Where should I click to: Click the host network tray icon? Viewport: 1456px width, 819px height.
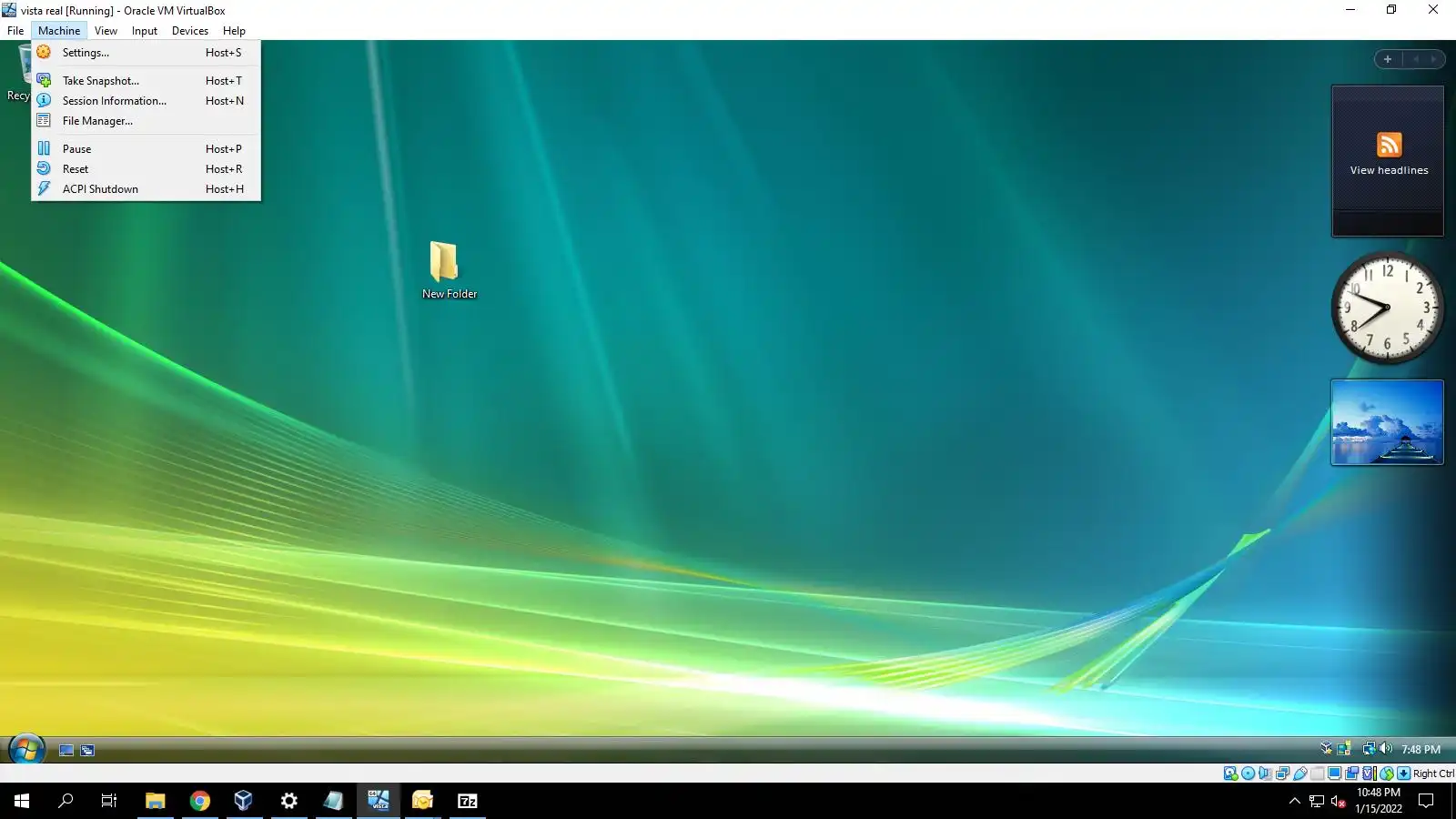tap(1317, 801)
